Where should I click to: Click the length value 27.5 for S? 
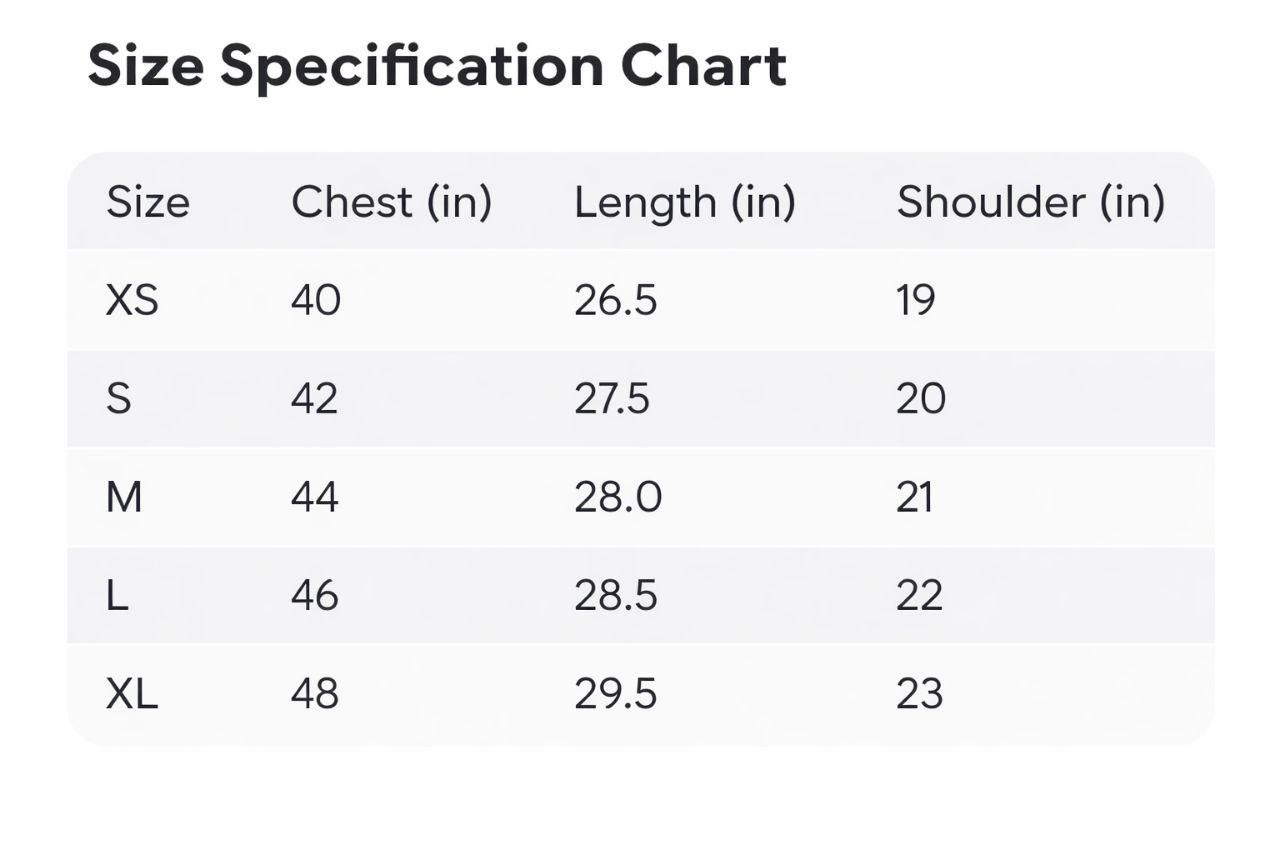click(611, 399)
